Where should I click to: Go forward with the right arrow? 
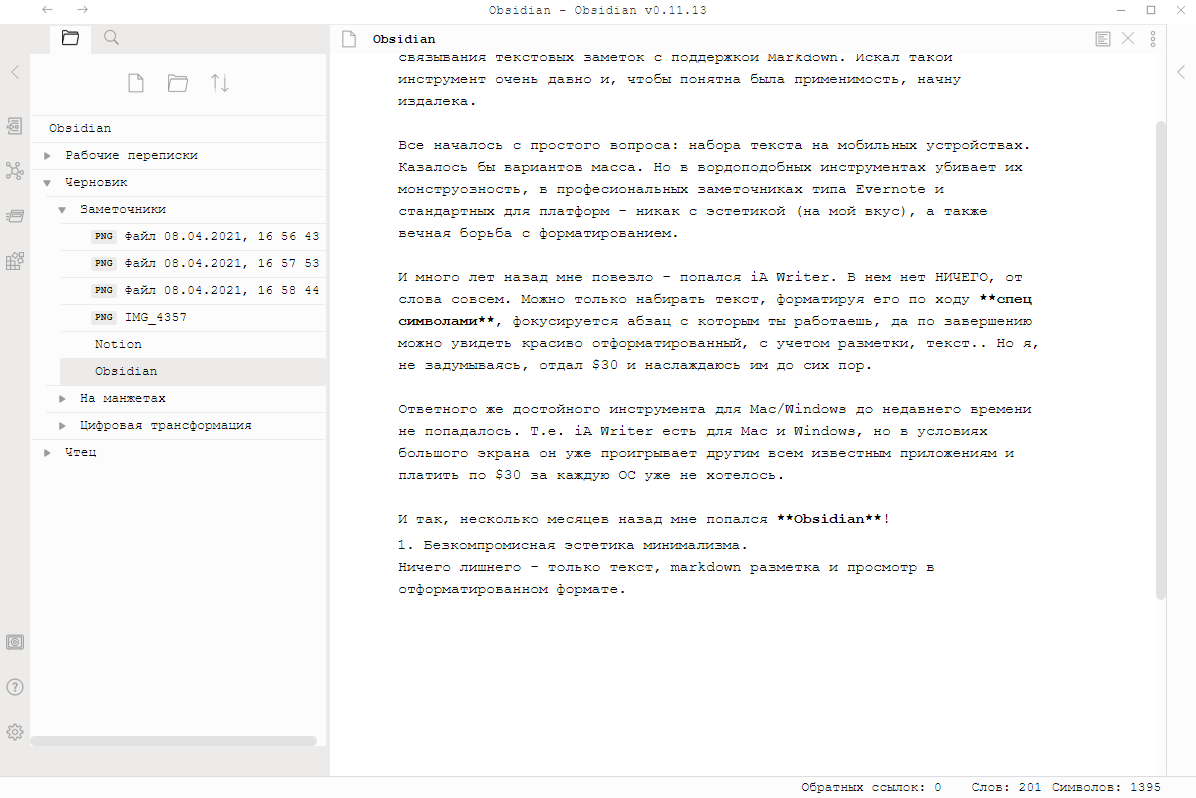(x=82, y=10)
